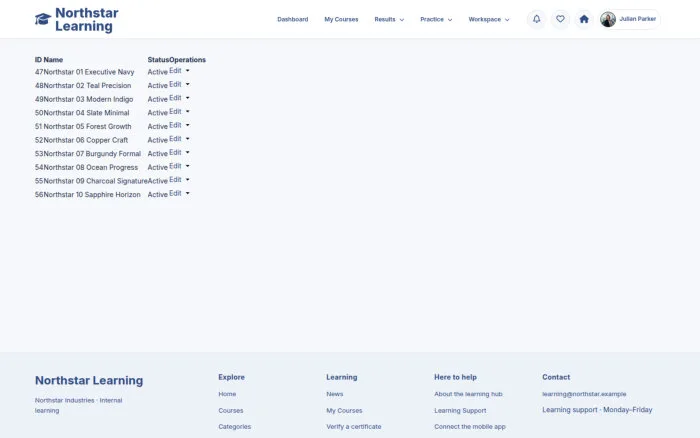Go to Dashboard
The image size is (700, 438).
pos(292,19)
